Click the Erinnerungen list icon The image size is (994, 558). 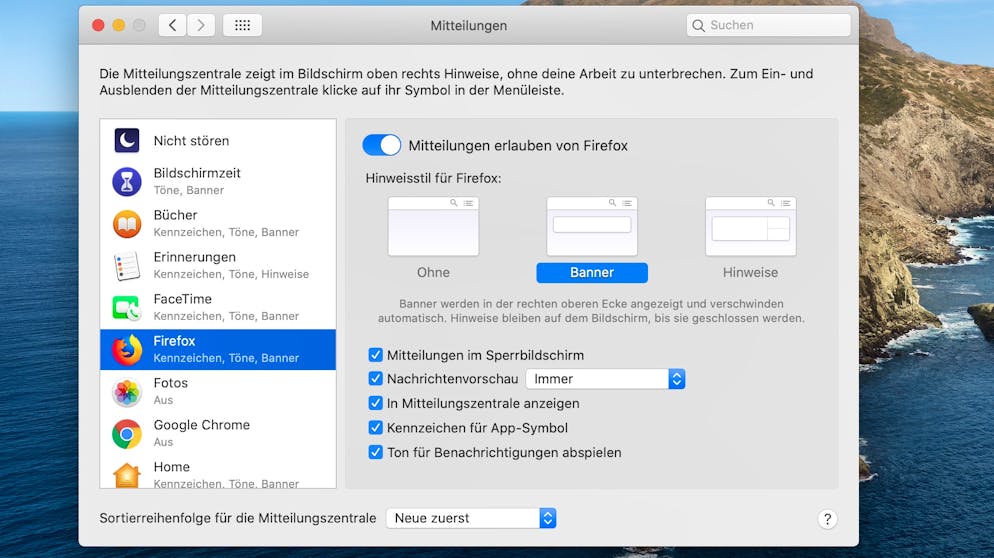point(127,266)
